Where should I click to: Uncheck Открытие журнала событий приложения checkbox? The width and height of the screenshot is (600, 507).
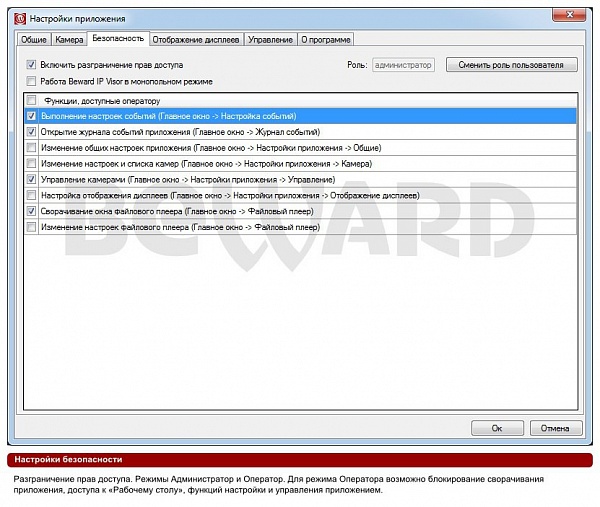point(31,132)
